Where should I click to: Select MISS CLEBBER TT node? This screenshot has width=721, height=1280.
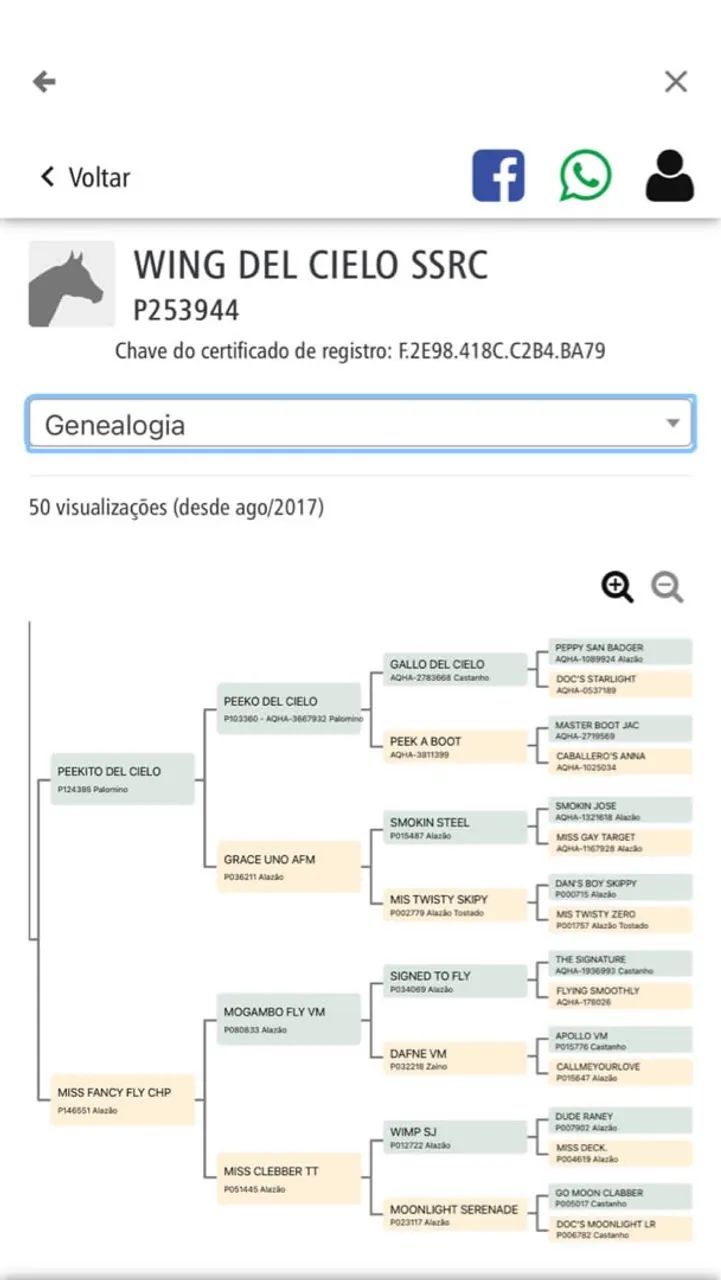(x=289, y=1178)
